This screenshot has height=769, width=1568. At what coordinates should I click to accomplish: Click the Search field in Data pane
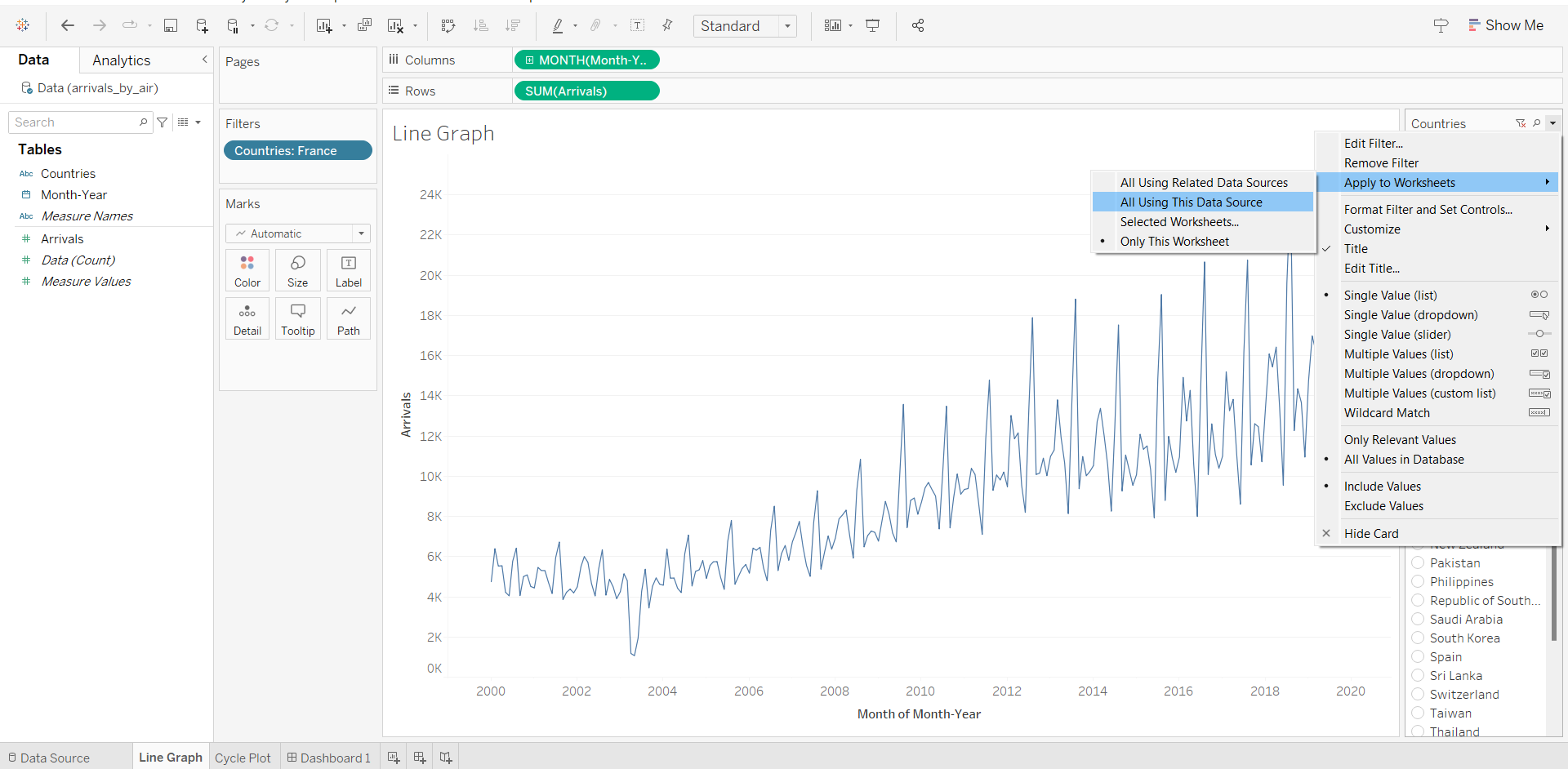75,122
